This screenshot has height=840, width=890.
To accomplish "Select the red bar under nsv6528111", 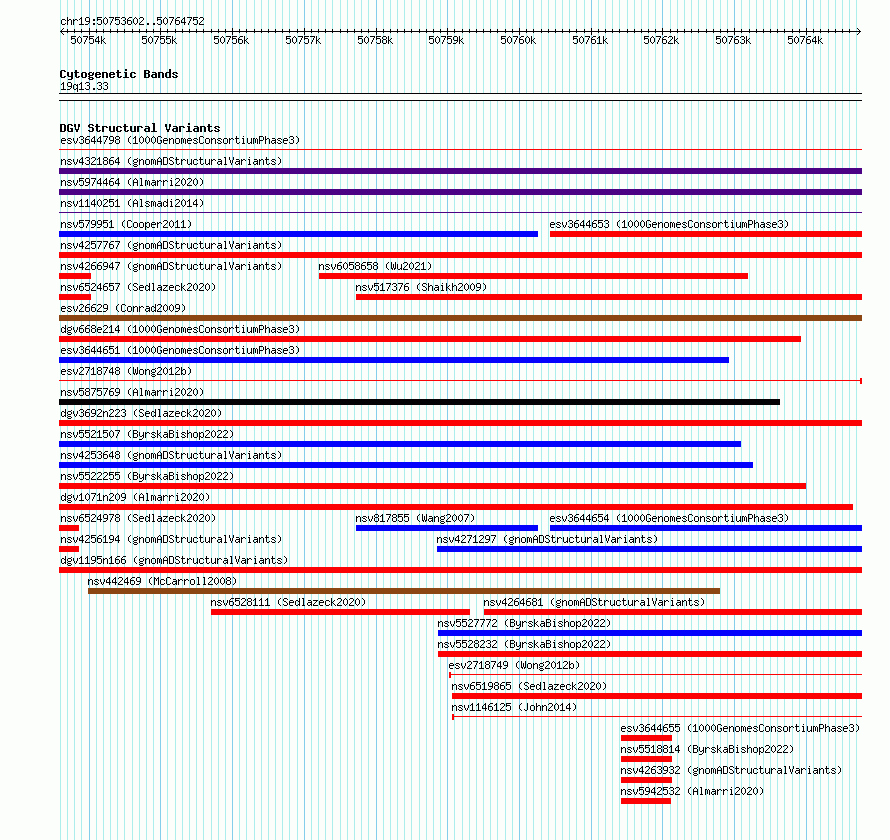I will pos(341,612).
